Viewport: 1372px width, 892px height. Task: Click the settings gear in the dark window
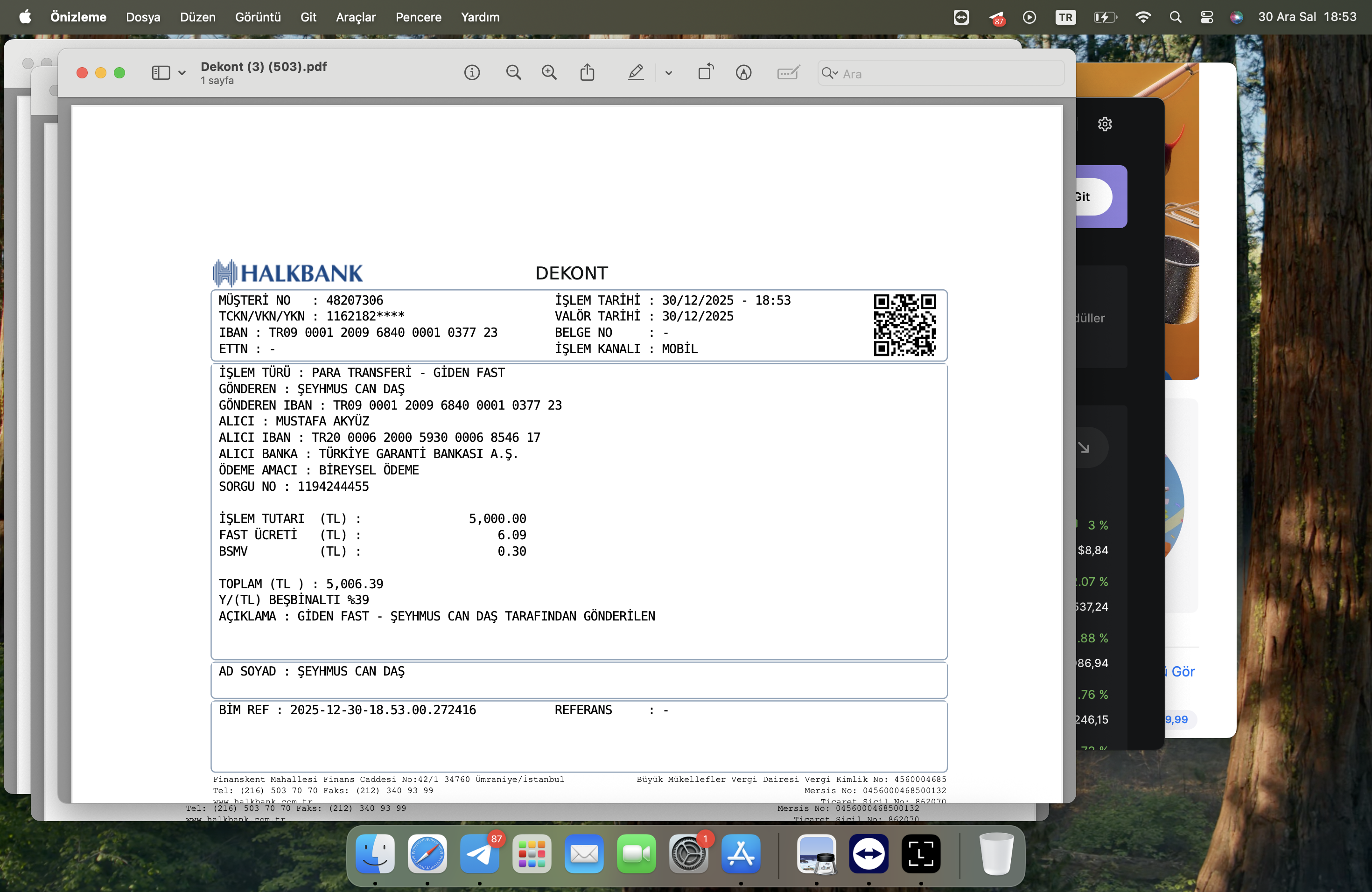[1105, 124]
